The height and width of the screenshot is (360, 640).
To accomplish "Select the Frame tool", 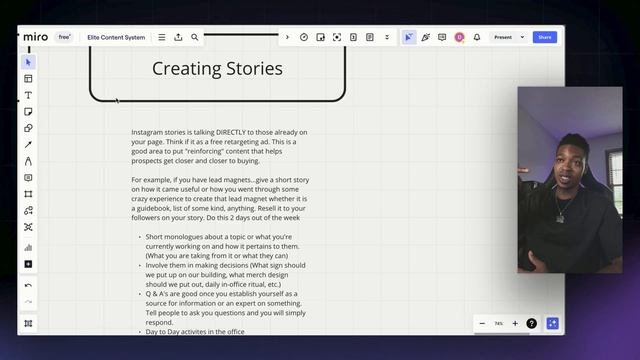I will 28,194.
